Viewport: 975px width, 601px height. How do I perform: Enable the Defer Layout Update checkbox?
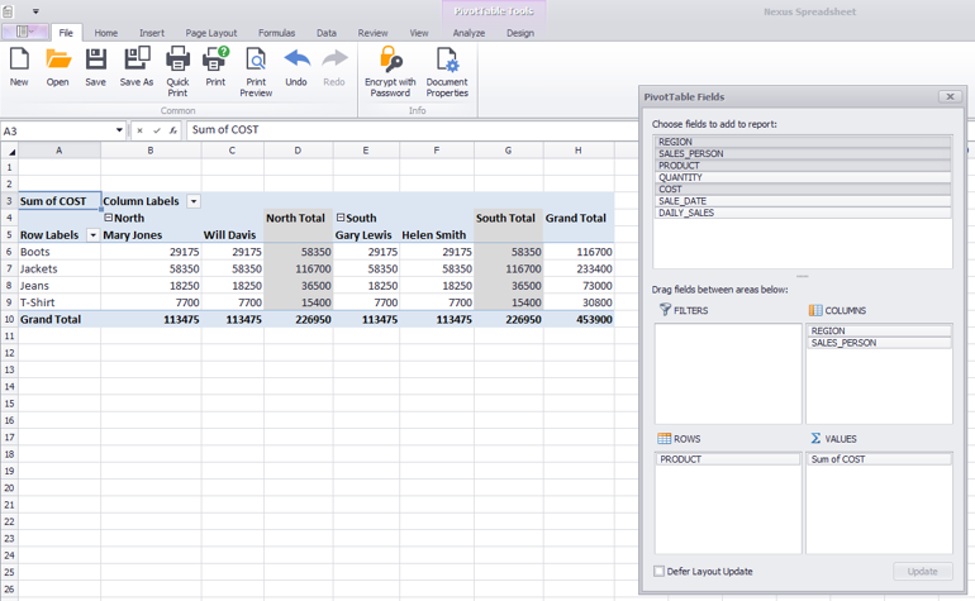pos(659,571)
